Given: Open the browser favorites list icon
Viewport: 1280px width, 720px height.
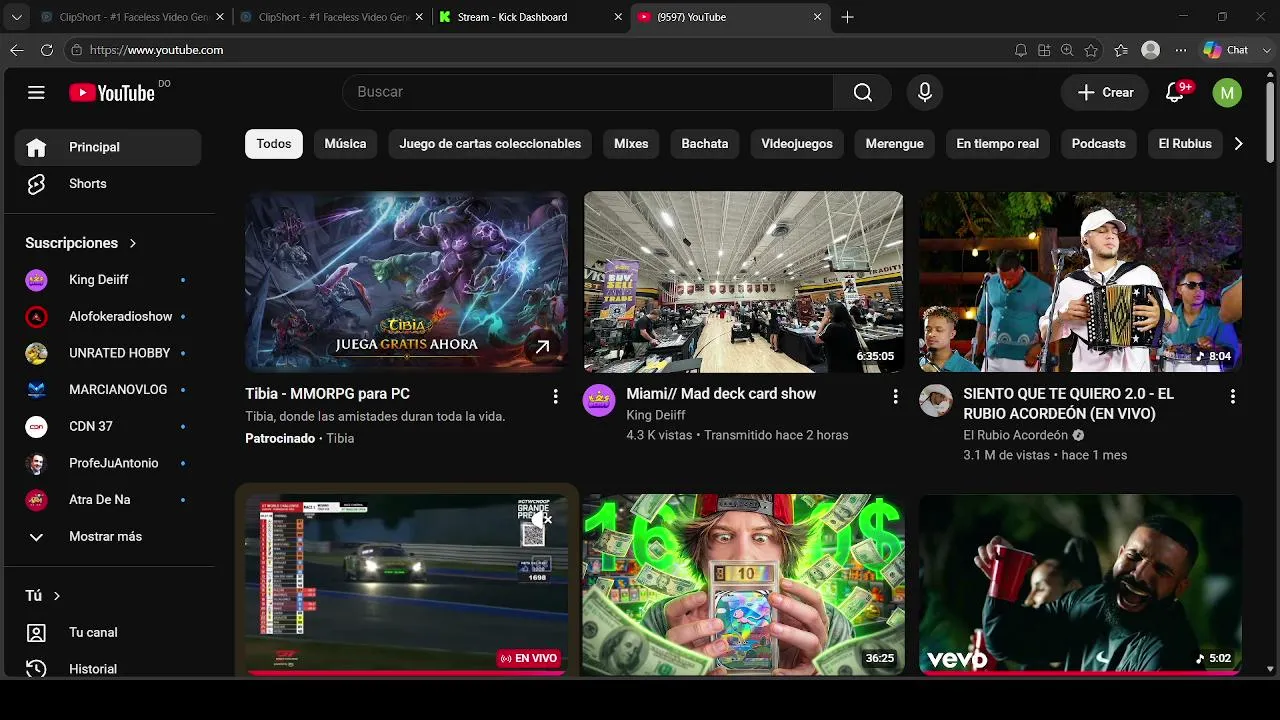Looking at the screenshot, I should [x=1121, y=50].
